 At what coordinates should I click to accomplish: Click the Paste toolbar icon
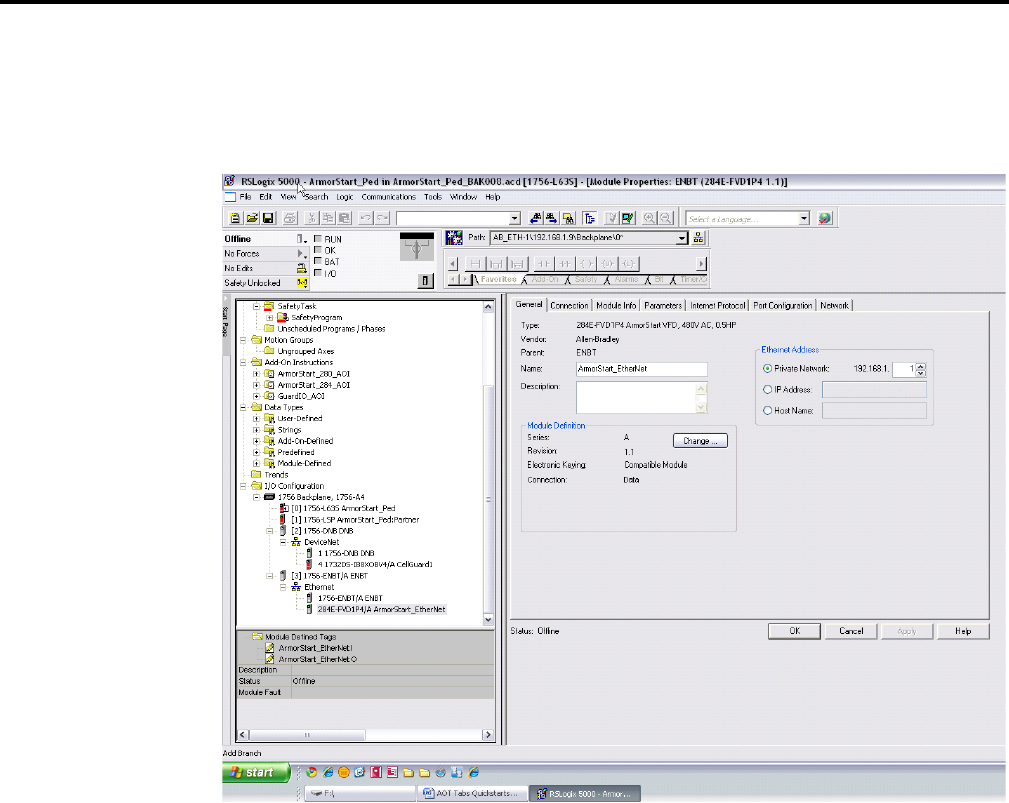pyautogui.click(x=345, y=219)
